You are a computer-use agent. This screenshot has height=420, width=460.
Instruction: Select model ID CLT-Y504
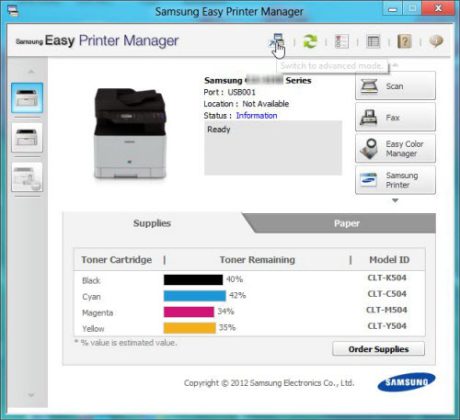tap(387, 326)
